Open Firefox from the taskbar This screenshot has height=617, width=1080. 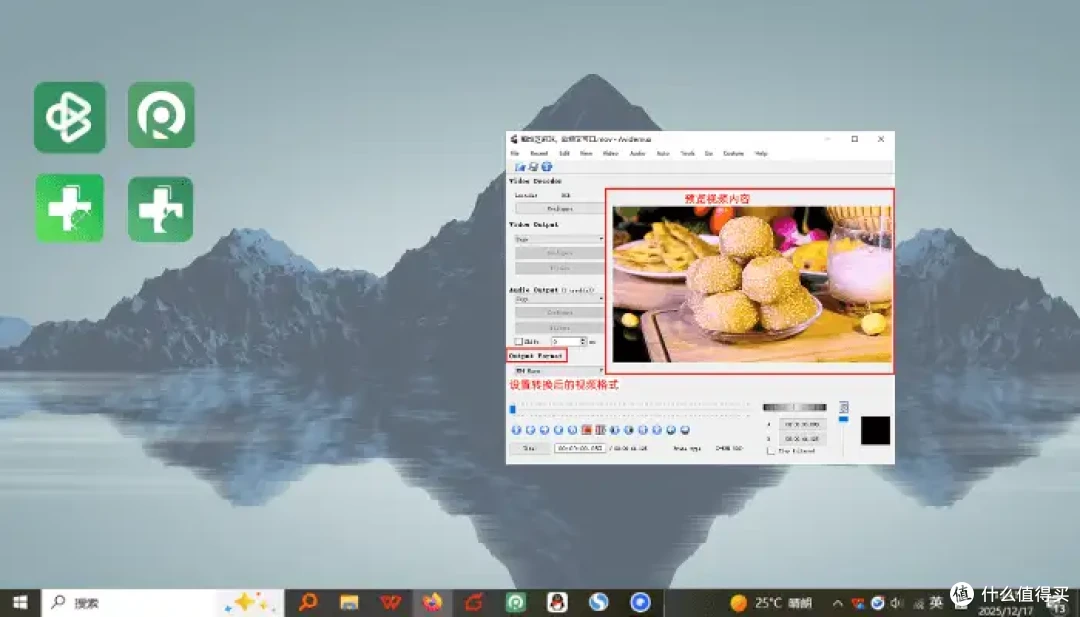point(433,603)
